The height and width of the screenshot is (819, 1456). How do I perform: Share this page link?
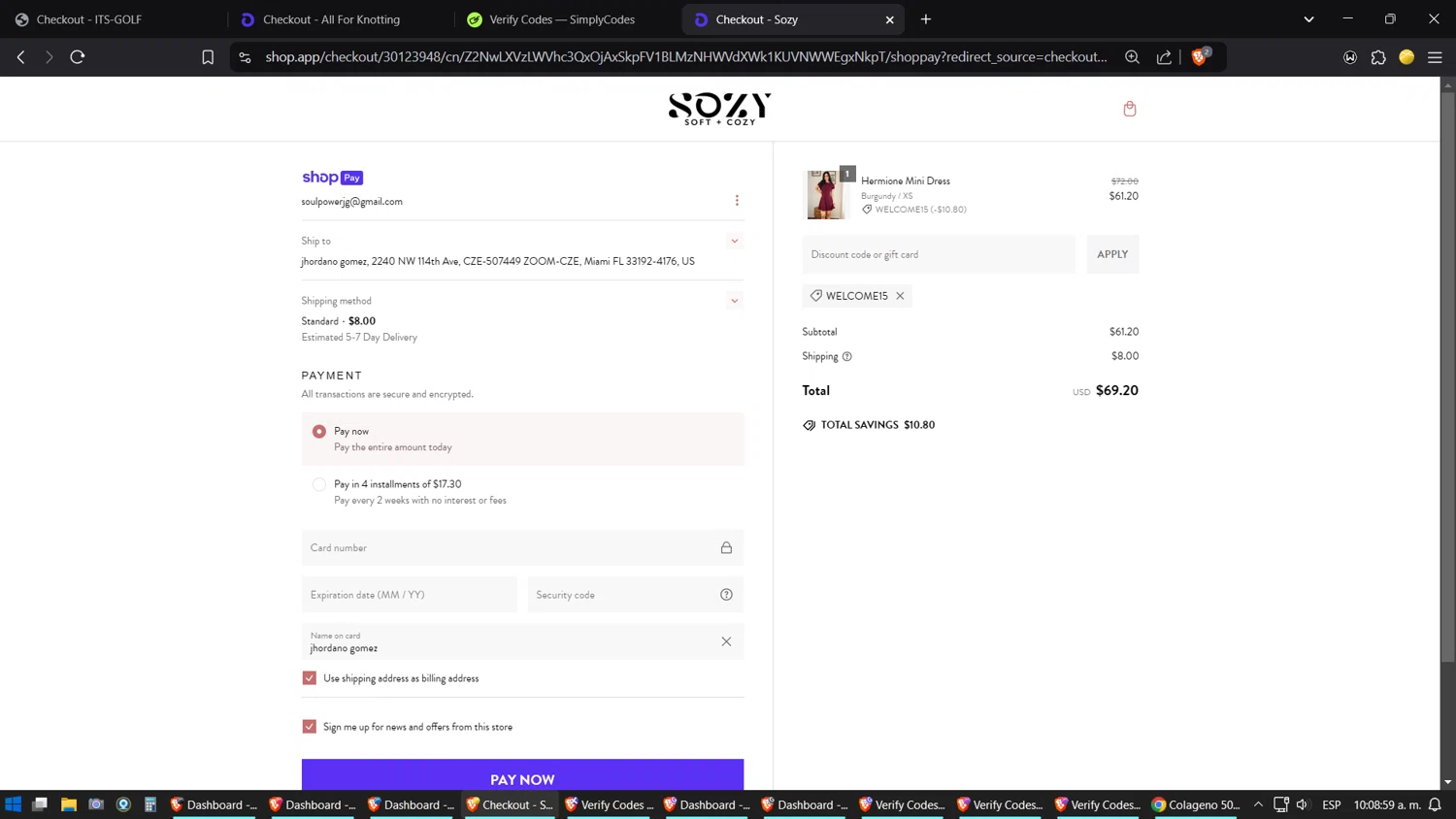click(x=1164, y=57)
